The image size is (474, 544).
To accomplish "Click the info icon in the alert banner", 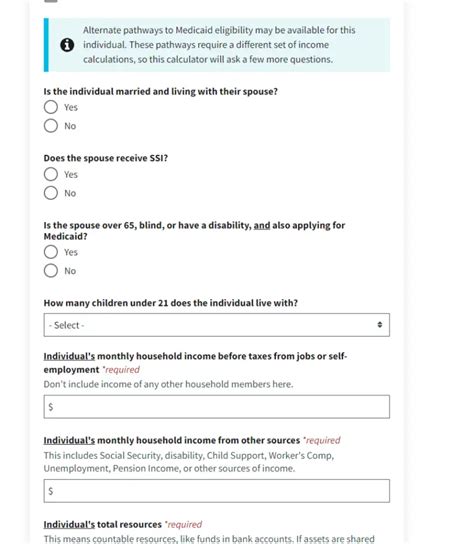I will [x=67, y=45].
